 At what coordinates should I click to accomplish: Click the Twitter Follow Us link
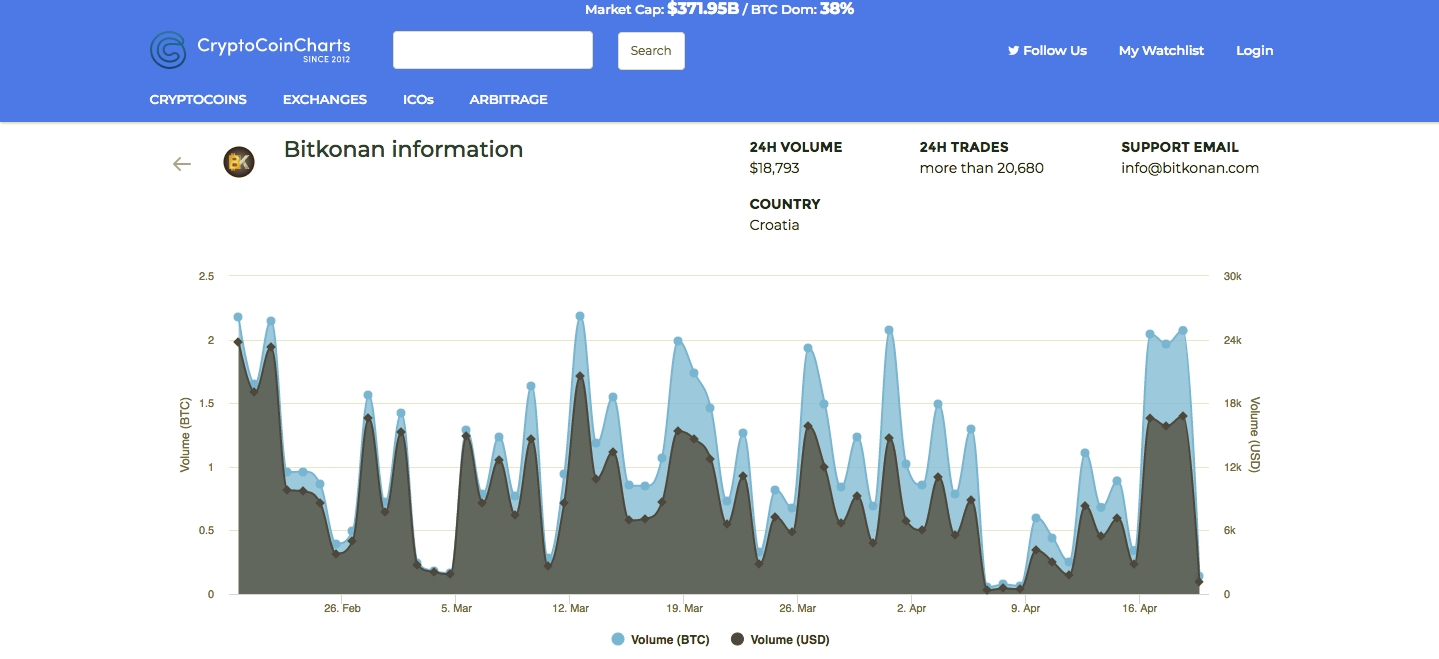tap(1047, 50)
